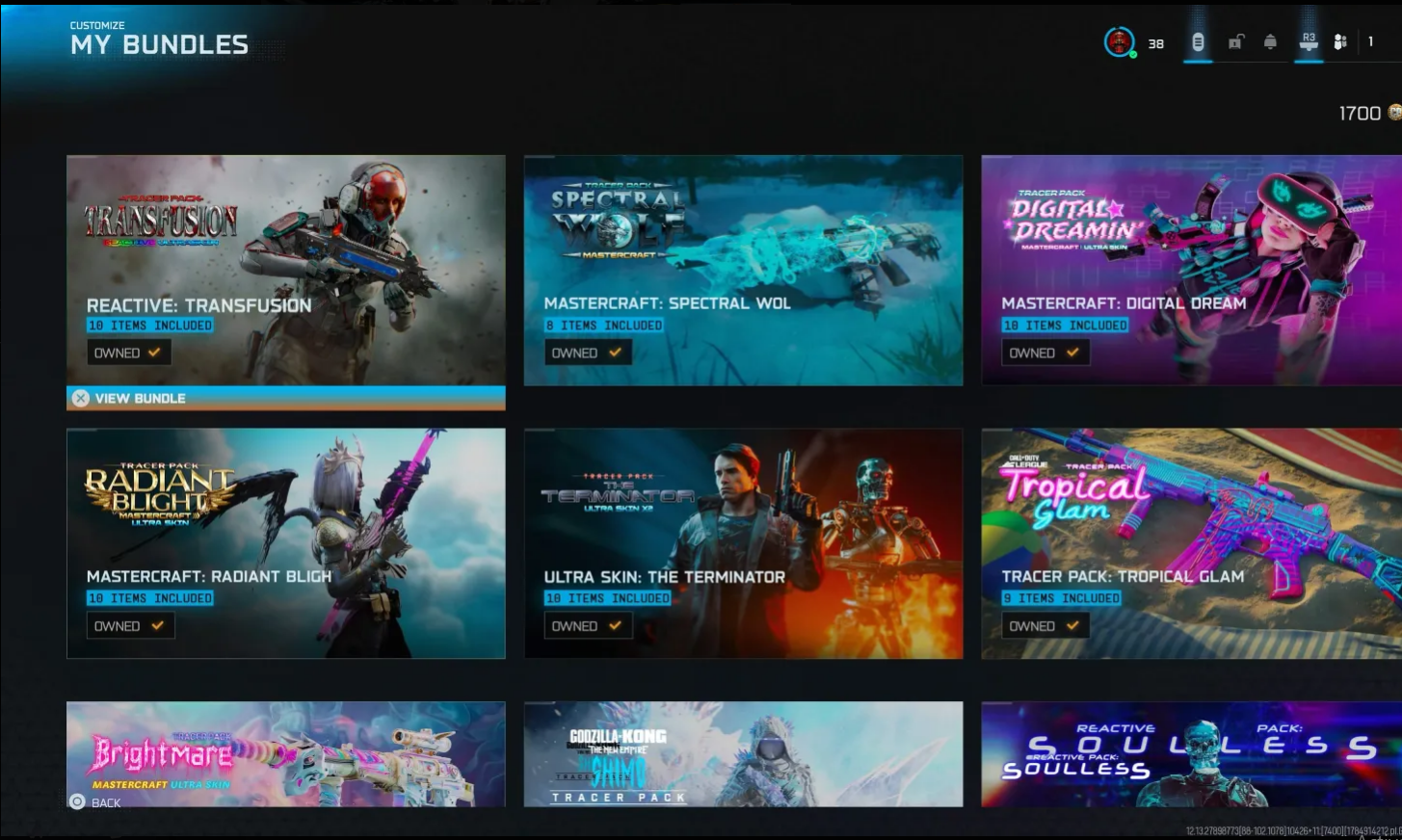The height and width of the screenshot is (840, 1402).
Task: Click "10 ITEMS INCLUDED" on The Terminator bundle
Action: tap(607, 598)
